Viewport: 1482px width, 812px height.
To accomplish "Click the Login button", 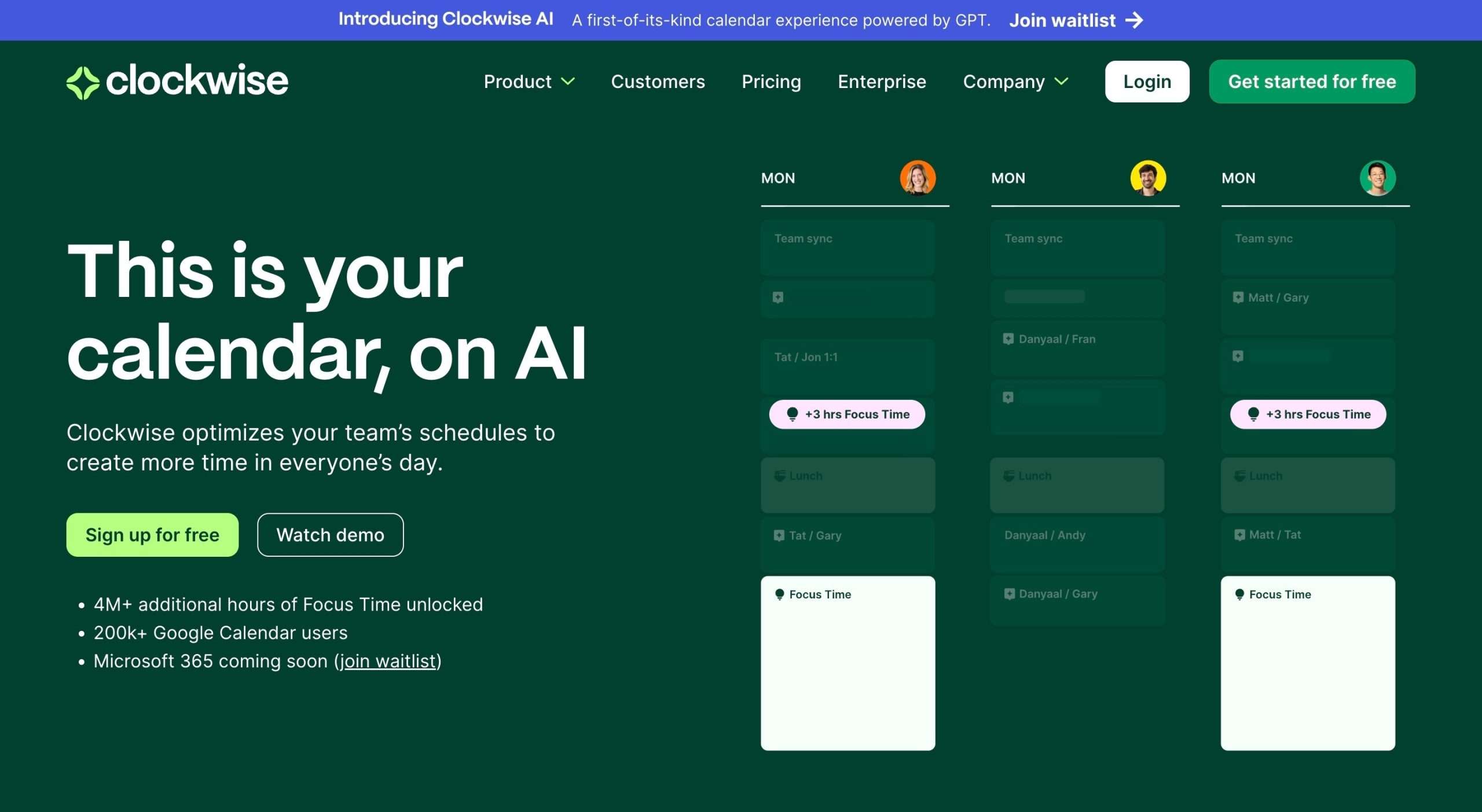I will point(1147,82).
